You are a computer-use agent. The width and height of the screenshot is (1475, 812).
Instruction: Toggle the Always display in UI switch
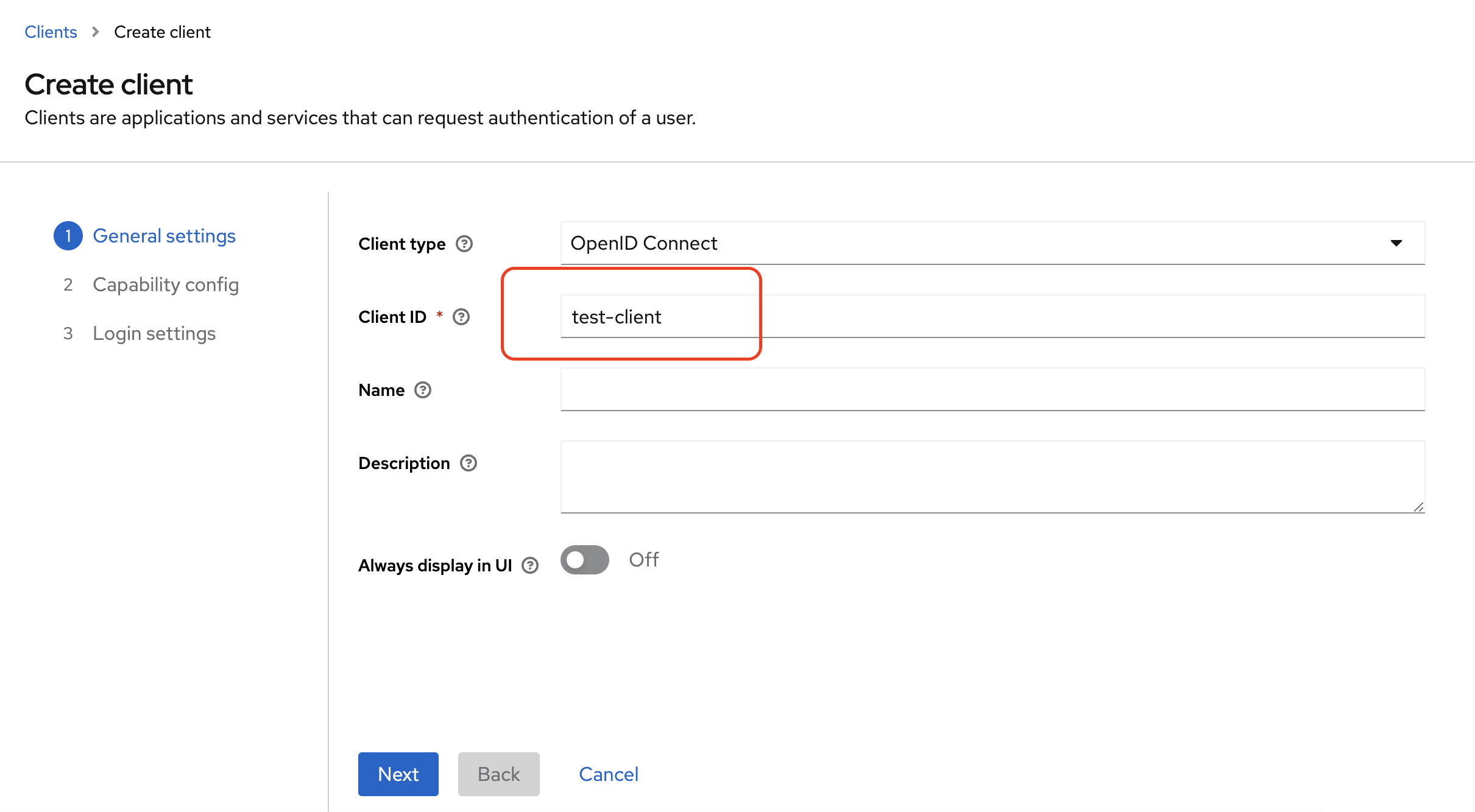tap(584, 559)
